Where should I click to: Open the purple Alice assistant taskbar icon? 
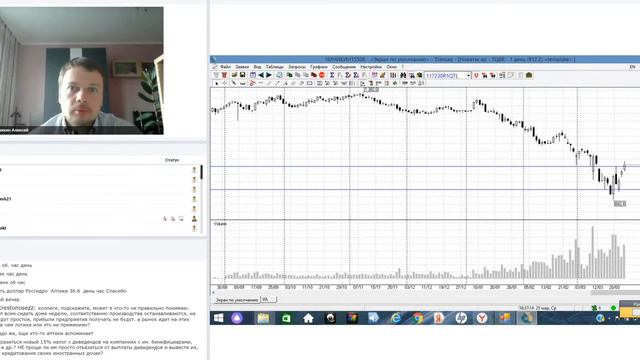(x=237, y=318)
